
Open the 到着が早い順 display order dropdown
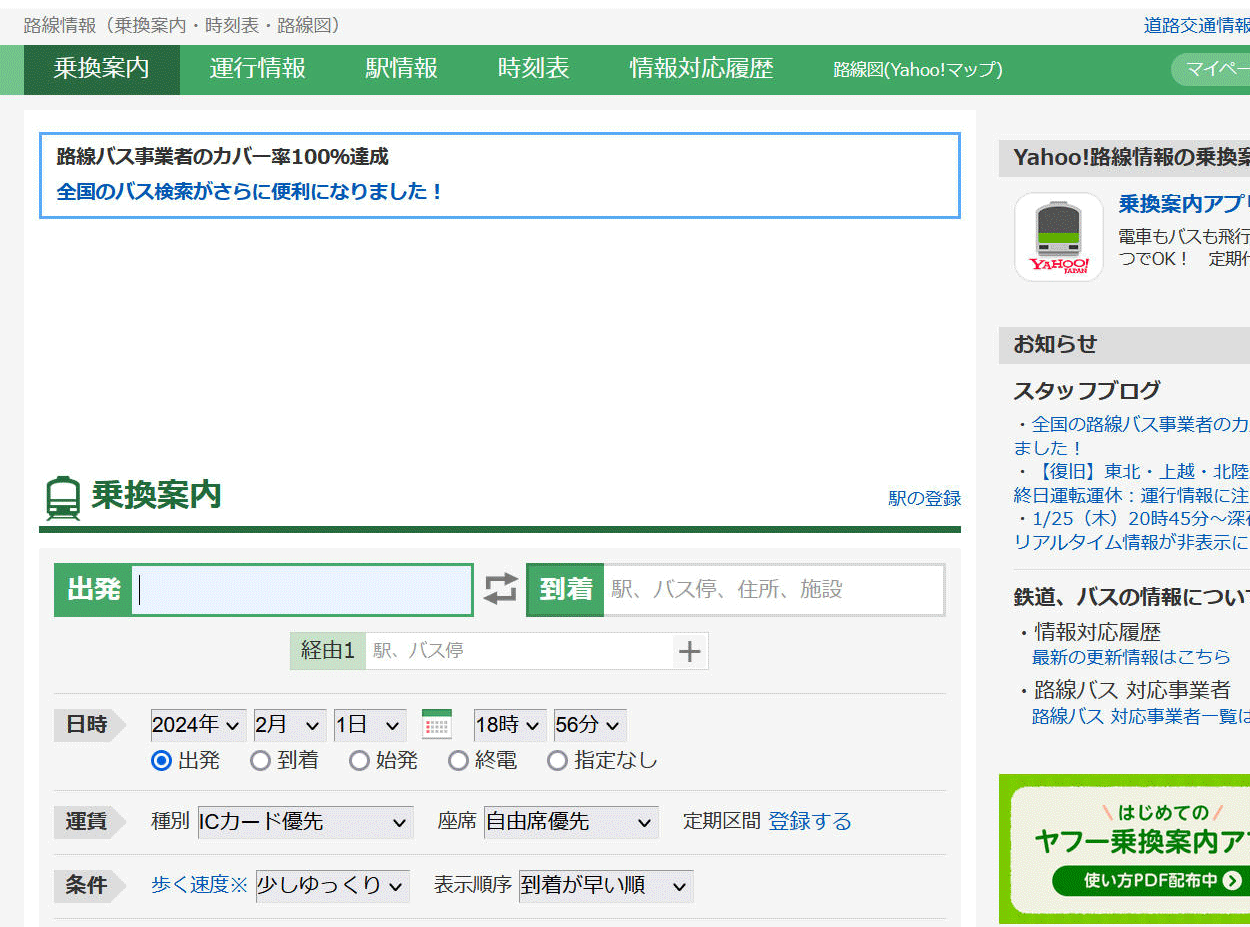(x=605, y=886)
